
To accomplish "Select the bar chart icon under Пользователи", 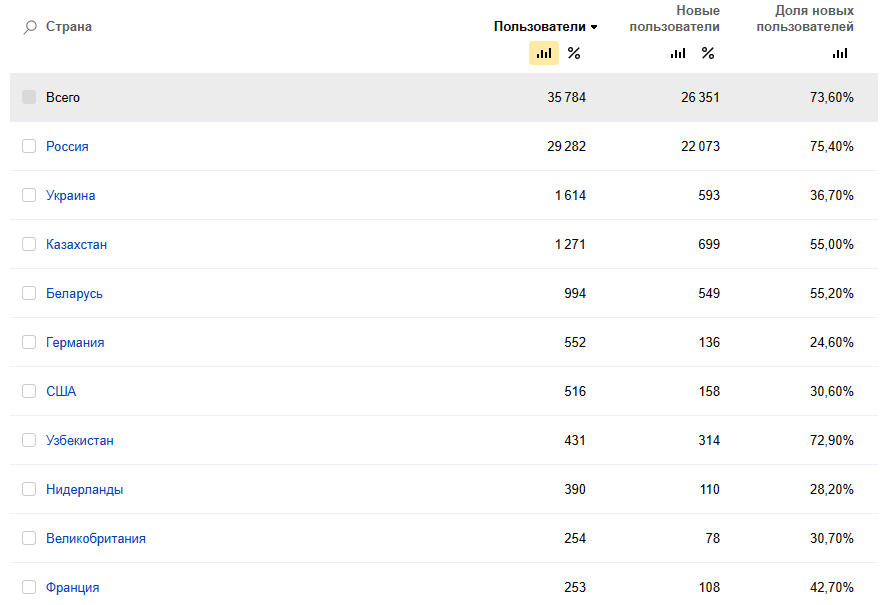I will pos(544,53).
